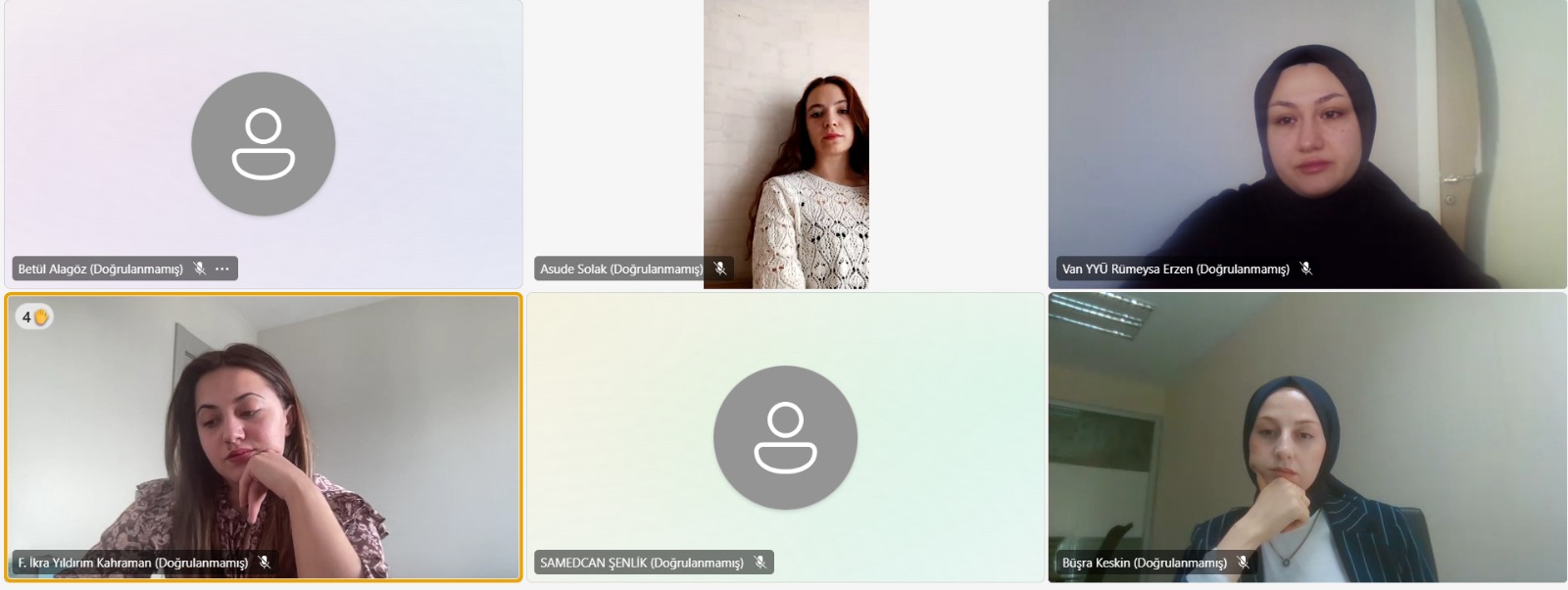Image resolution: width=1568 pixels, height=590 pixels.
Task: Select Betül Alagöz's avatar placeholder
Action: (263, 144)
